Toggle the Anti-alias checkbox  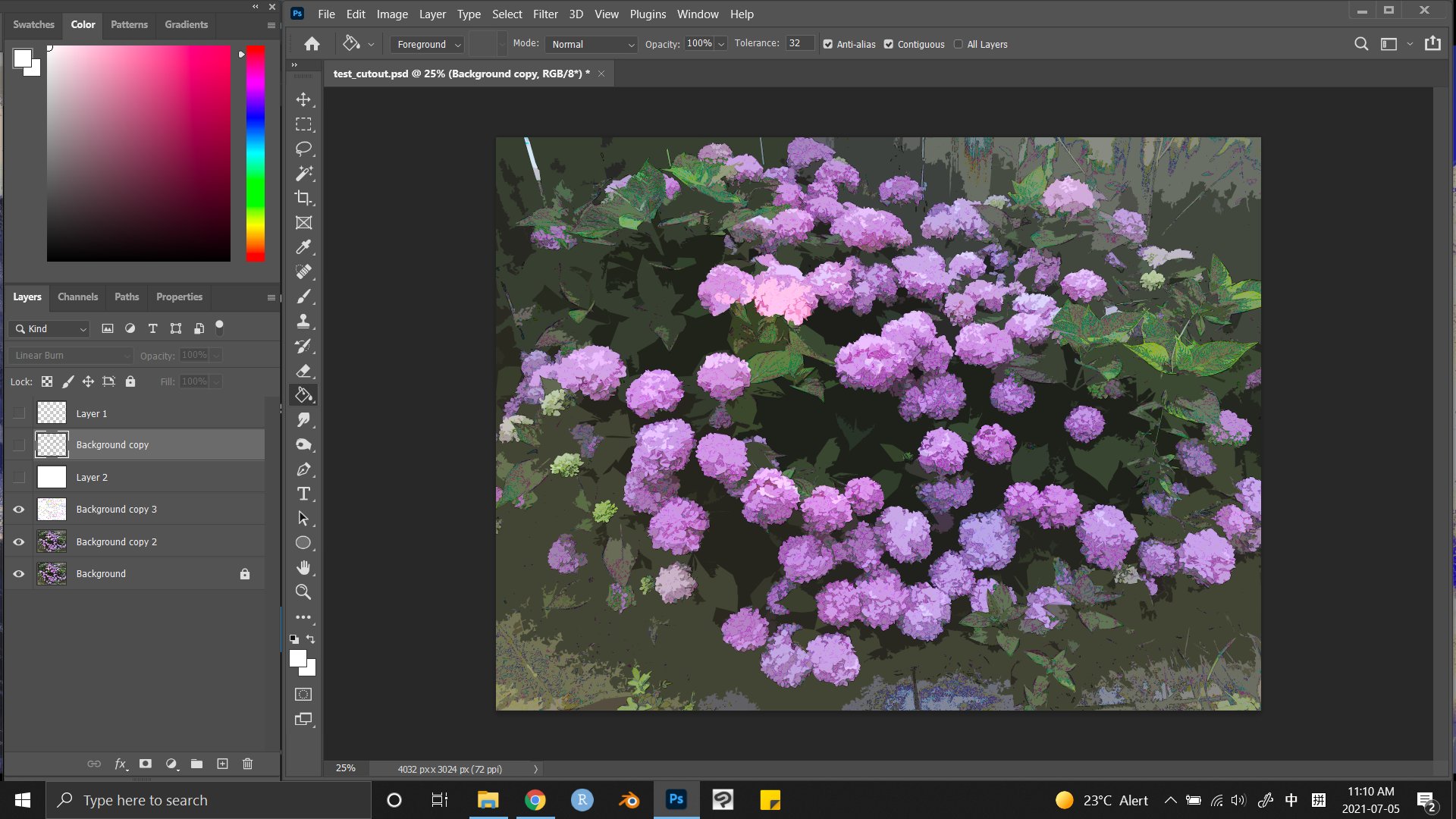(x=828, y=44)
